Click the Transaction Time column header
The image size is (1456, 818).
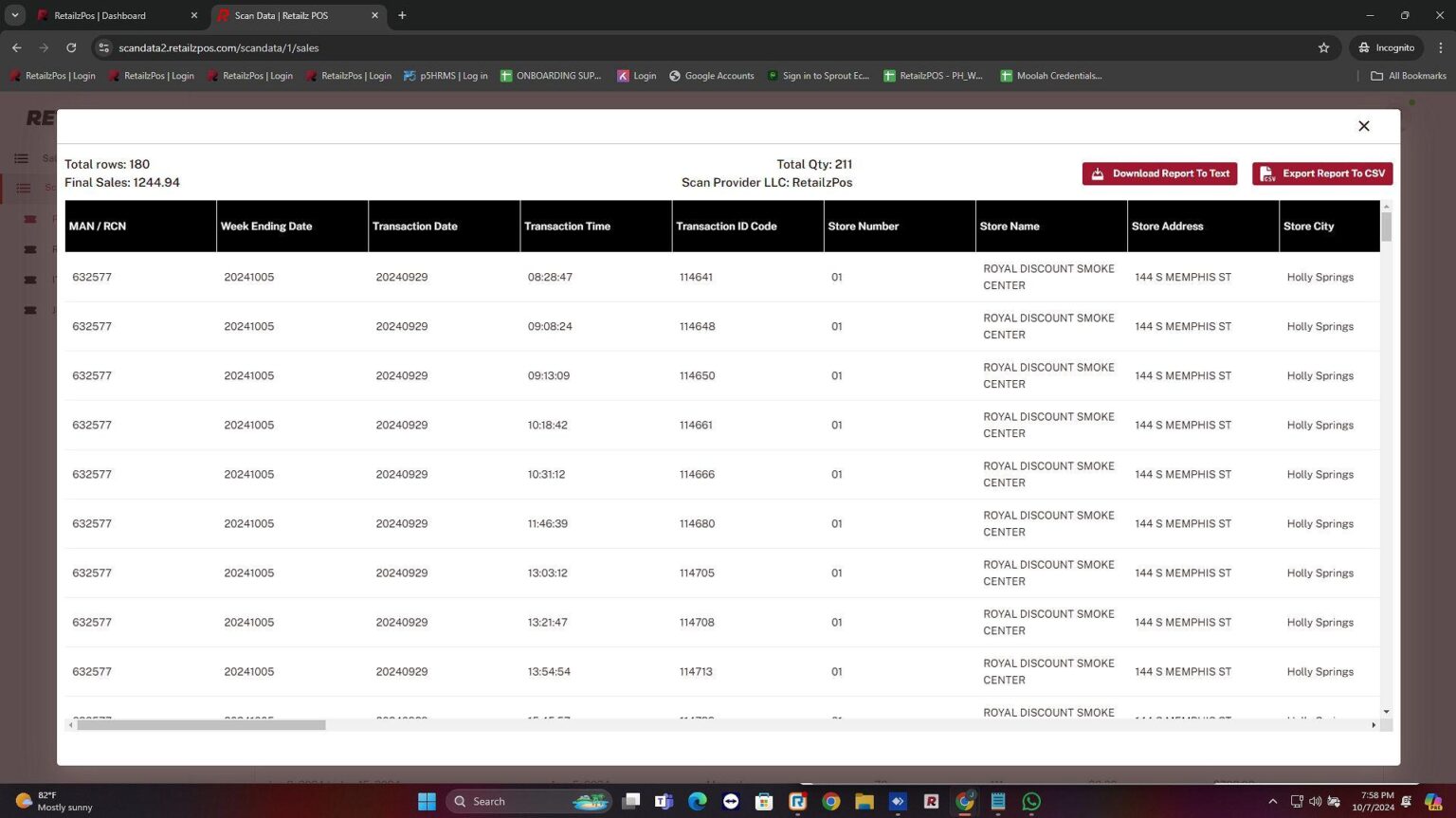click(x=595, y=227)
